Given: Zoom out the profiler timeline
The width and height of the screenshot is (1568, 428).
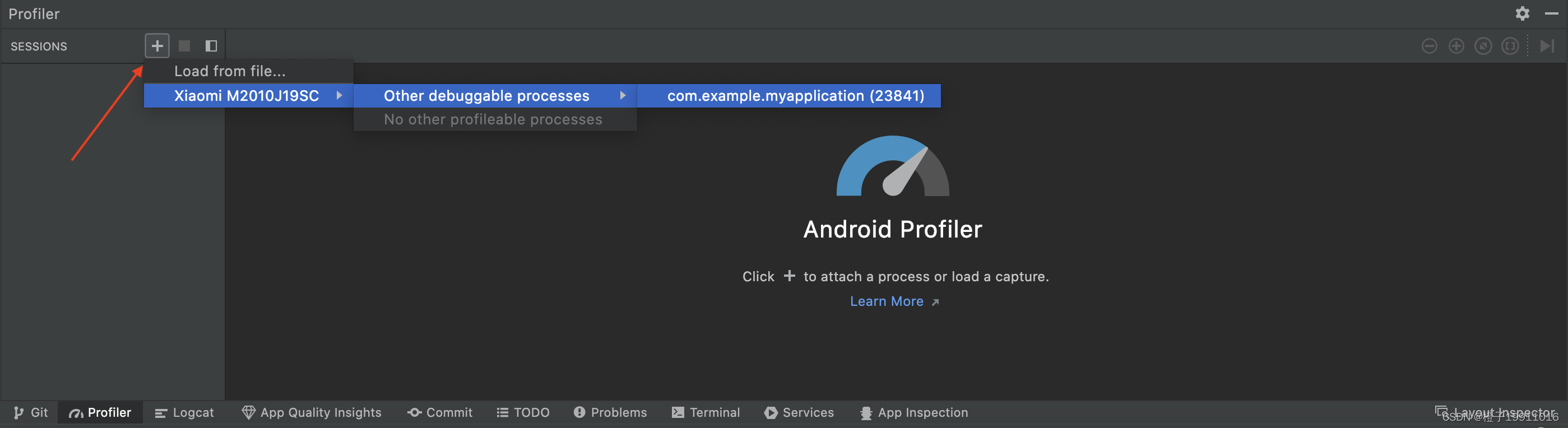Looking at the screenshot, I should [x=1429, y=46].
